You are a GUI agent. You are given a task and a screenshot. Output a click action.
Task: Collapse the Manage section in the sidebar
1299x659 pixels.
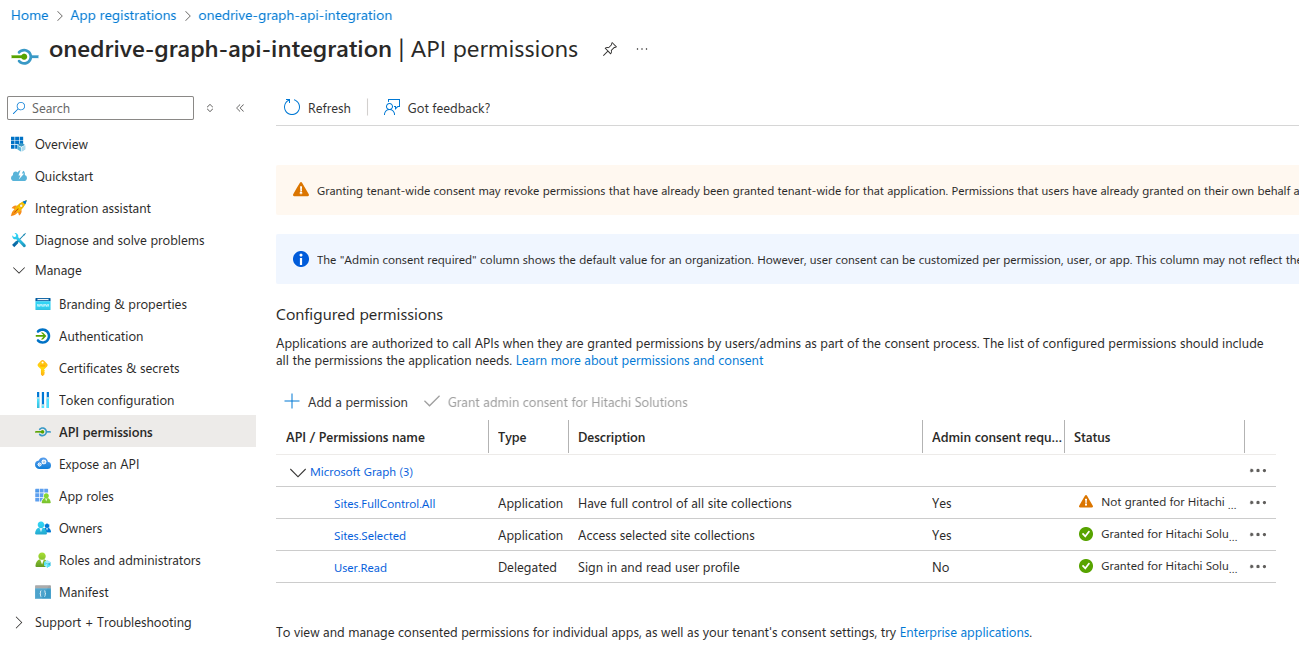pyautogui.click(x=18, y=270)
